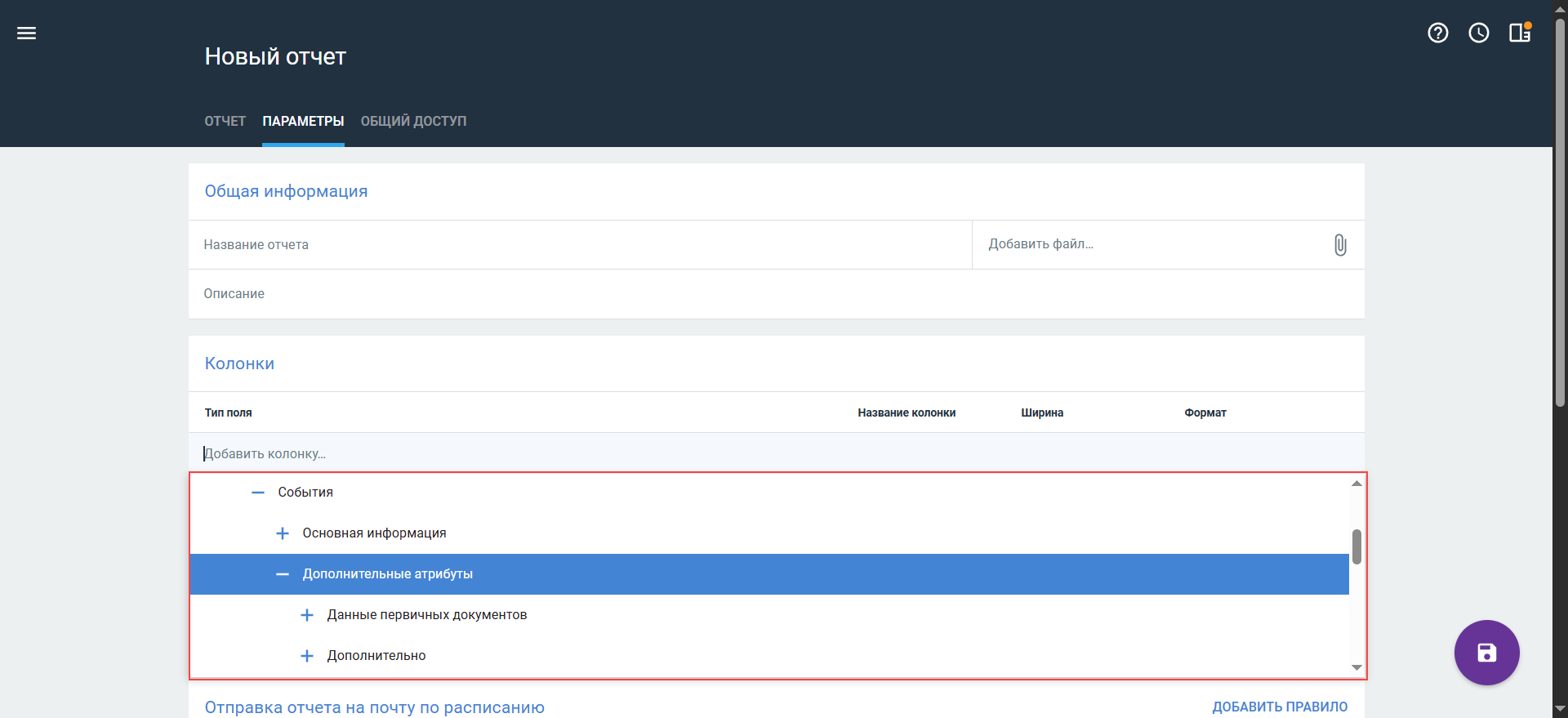
Task: Open the notifications panel icon
Action: point(1519,33)
